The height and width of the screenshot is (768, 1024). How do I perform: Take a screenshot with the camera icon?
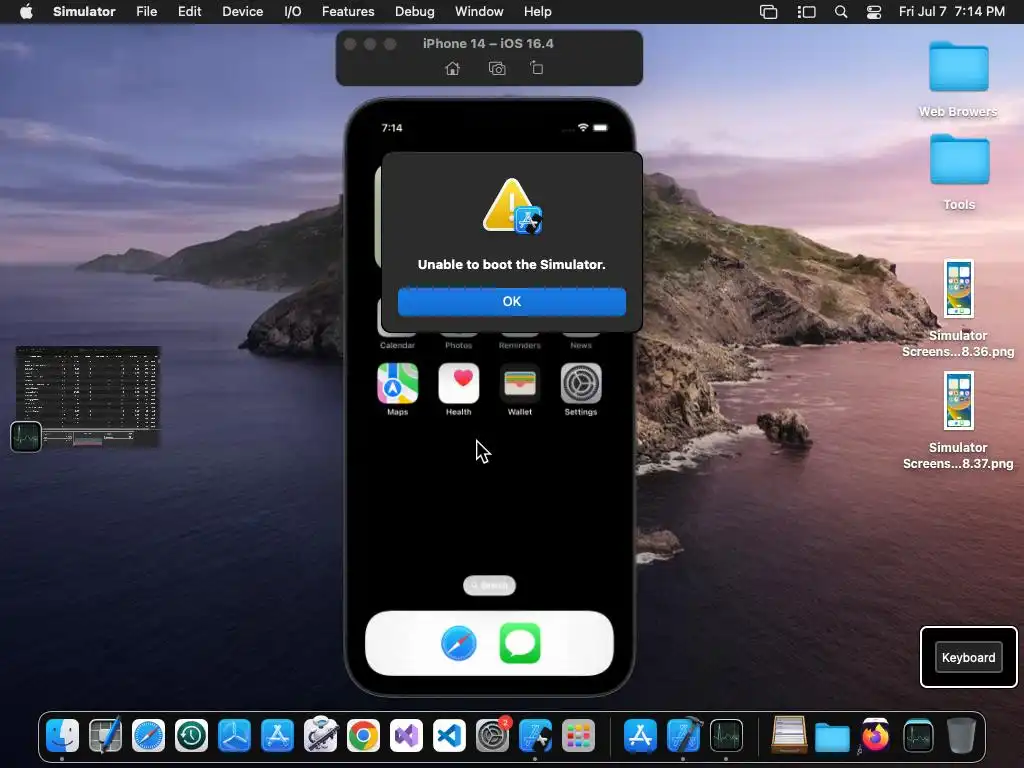(x=497, y=69)
